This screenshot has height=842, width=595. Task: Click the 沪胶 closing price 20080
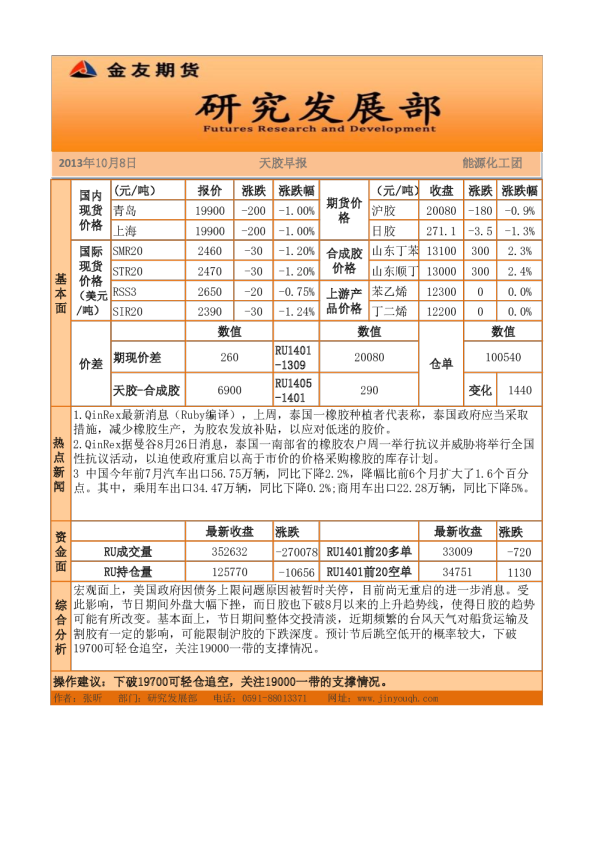pos(441,211)
